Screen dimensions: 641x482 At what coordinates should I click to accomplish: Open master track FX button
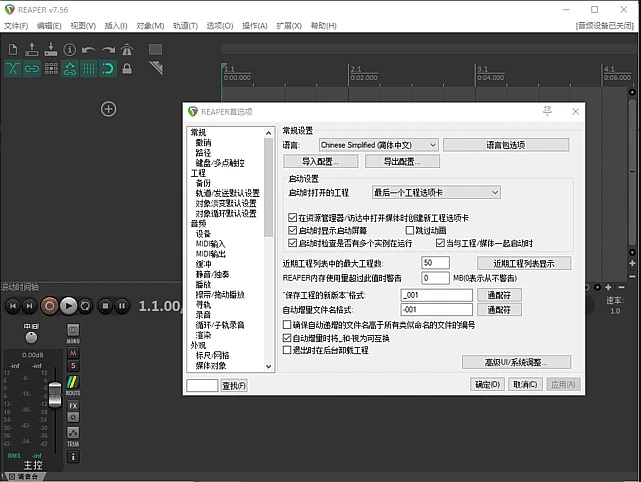click(x=73, y=406)
